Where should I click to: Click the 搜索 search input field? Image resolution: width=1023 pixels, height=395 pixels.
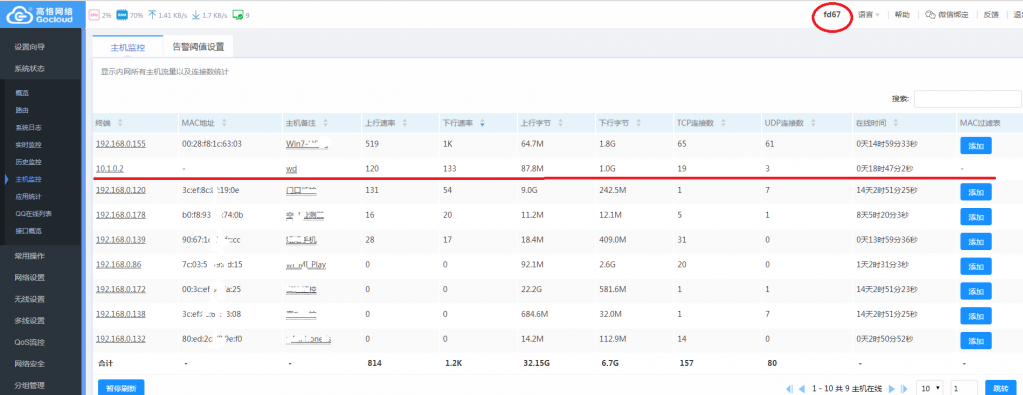tap(968, 99)
